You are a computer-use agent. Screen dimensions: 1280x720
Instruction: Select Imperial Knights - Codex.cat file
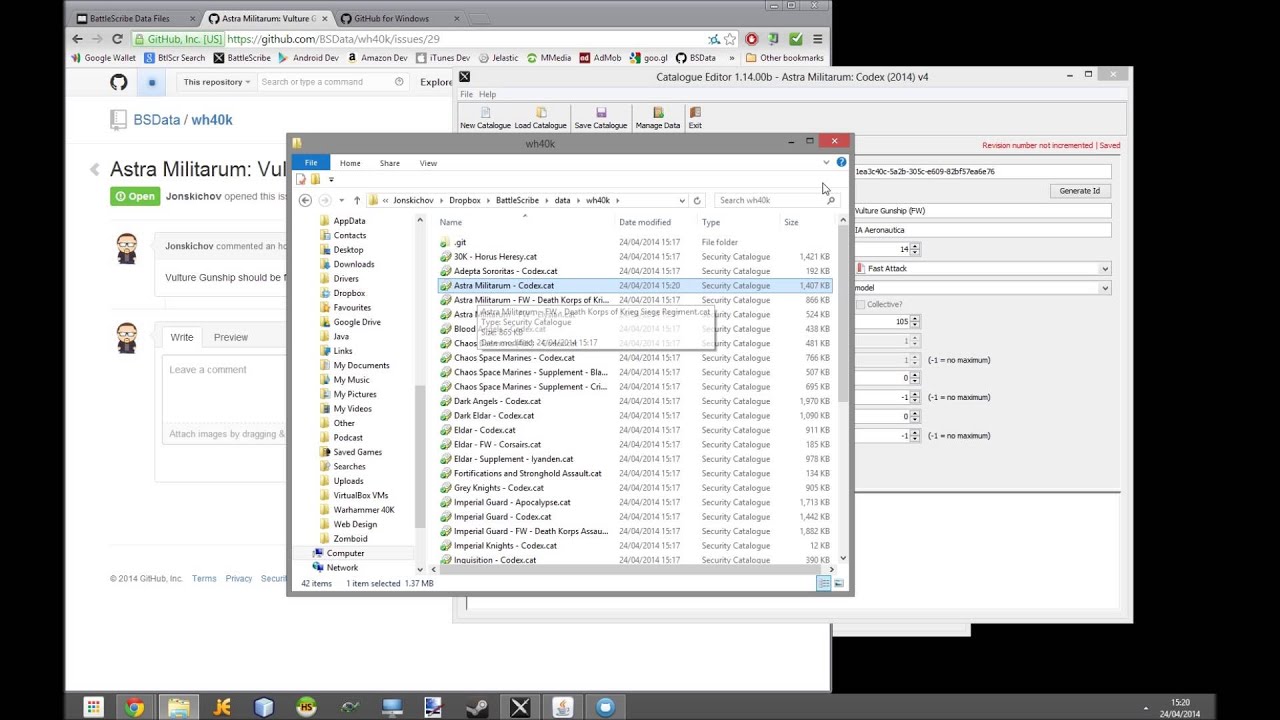[x=505, y=546]
